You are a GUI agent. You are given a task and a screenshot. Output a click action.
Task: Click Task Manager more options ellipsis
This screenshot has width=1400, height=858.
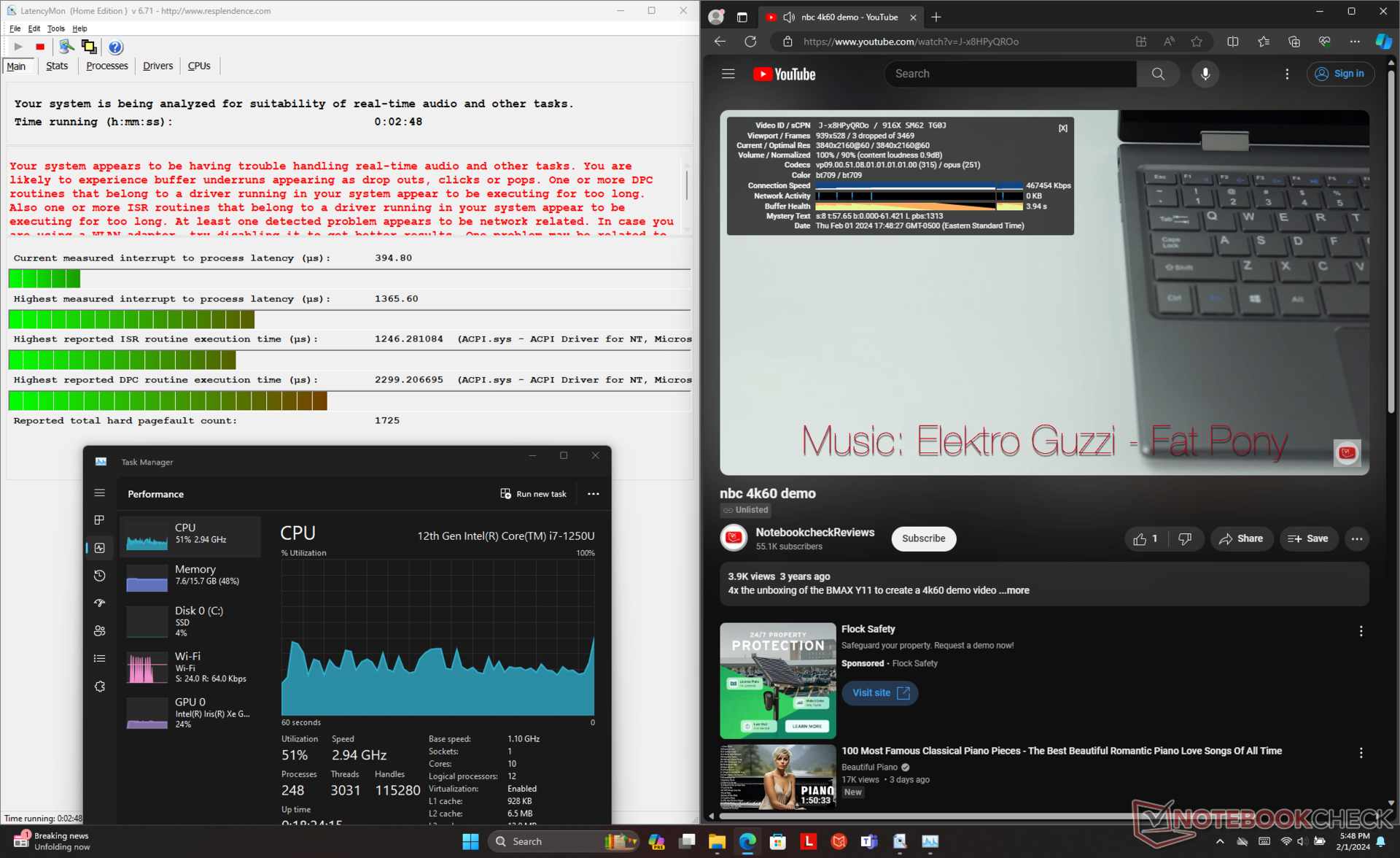click(594, 494)
